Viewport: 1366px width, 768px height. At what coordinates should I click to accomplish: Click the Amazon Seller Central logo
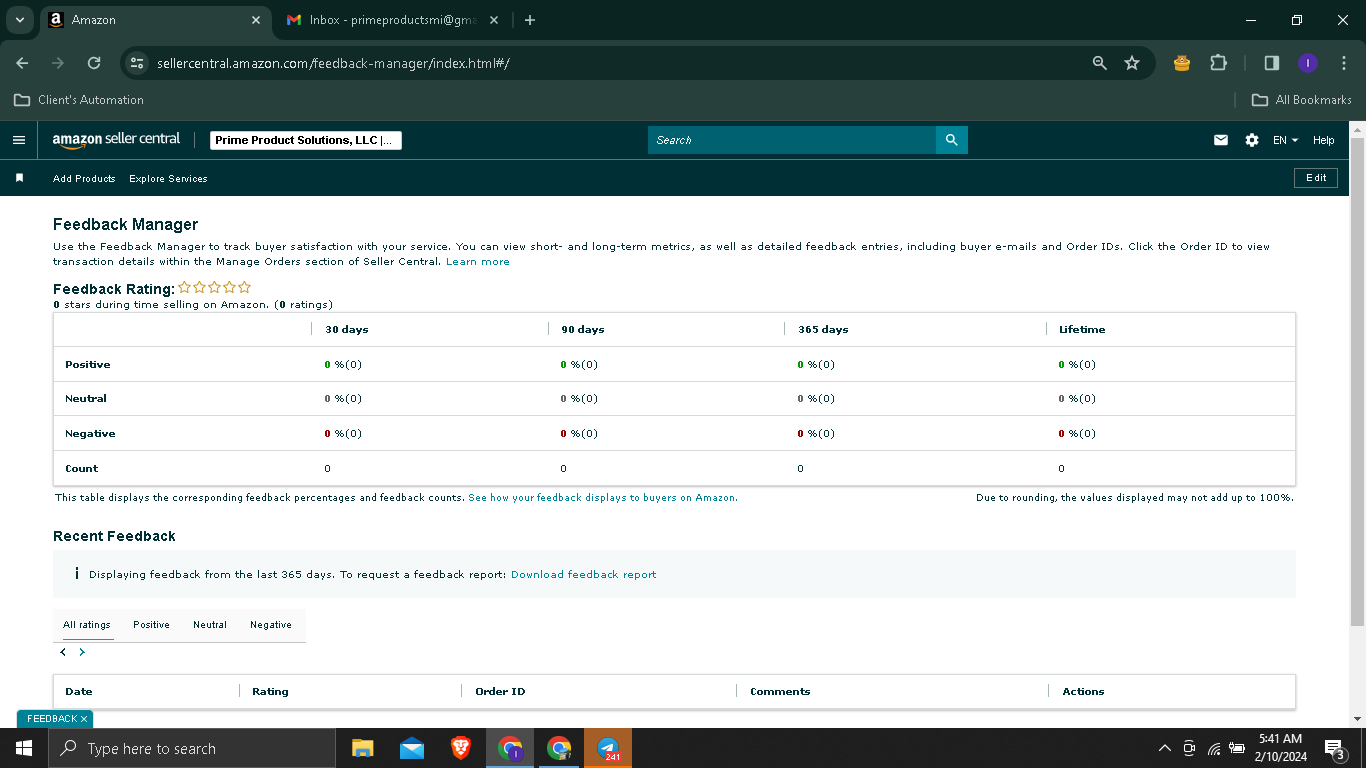[x=116, y=140]
